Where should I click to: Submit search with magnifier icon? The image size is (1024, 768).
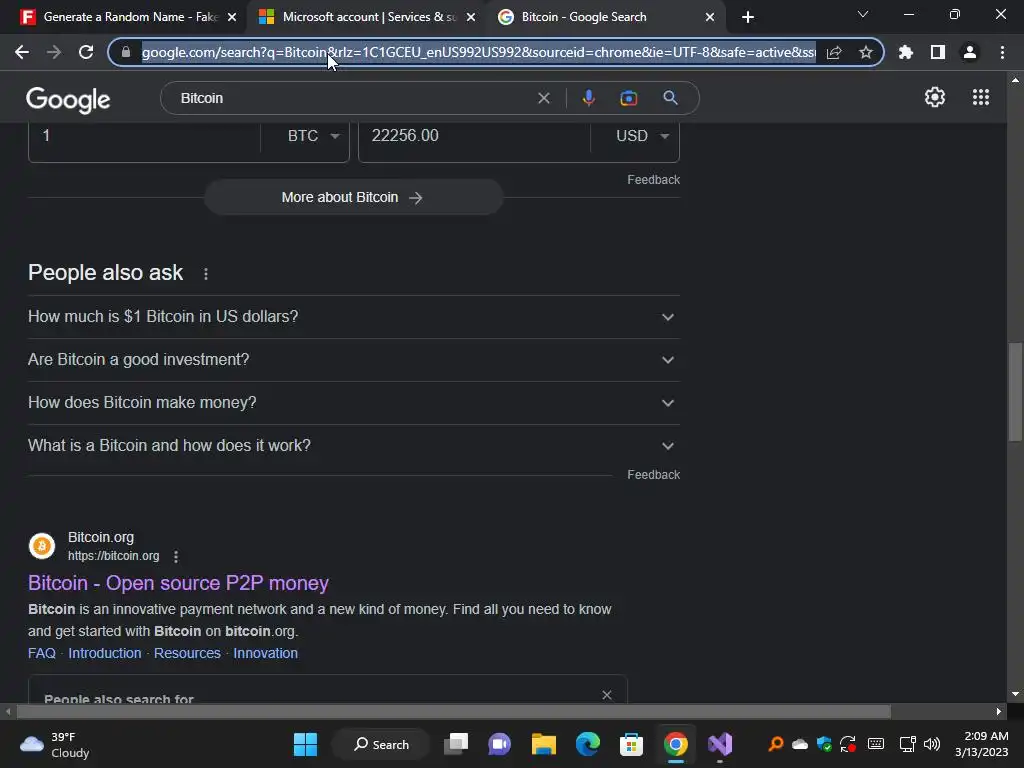pos(670,98)
